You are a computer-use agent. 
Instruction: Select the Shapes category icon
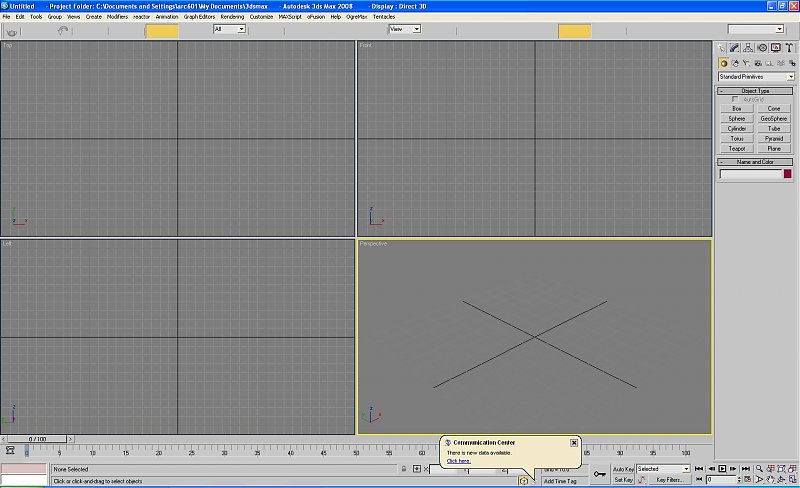pos(735,63)
